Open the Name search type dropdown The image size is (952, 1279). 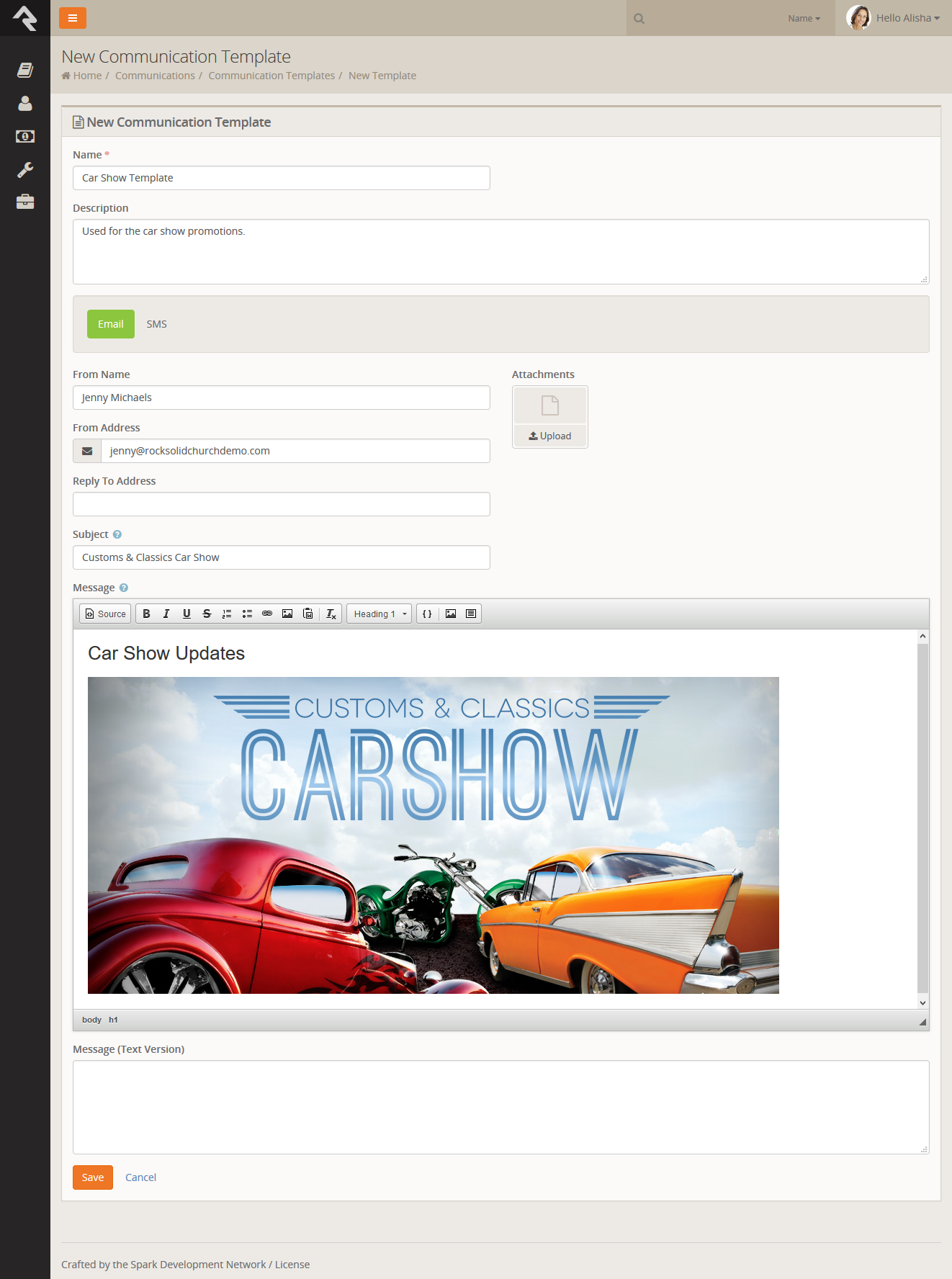pos(804,19)
